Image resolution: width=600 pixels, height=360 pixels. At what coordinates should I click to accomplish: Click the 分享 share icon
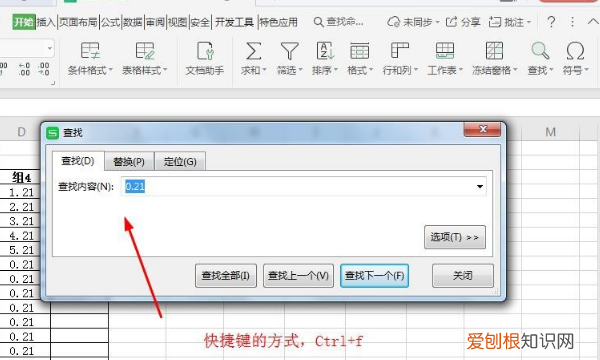(452, 22)
